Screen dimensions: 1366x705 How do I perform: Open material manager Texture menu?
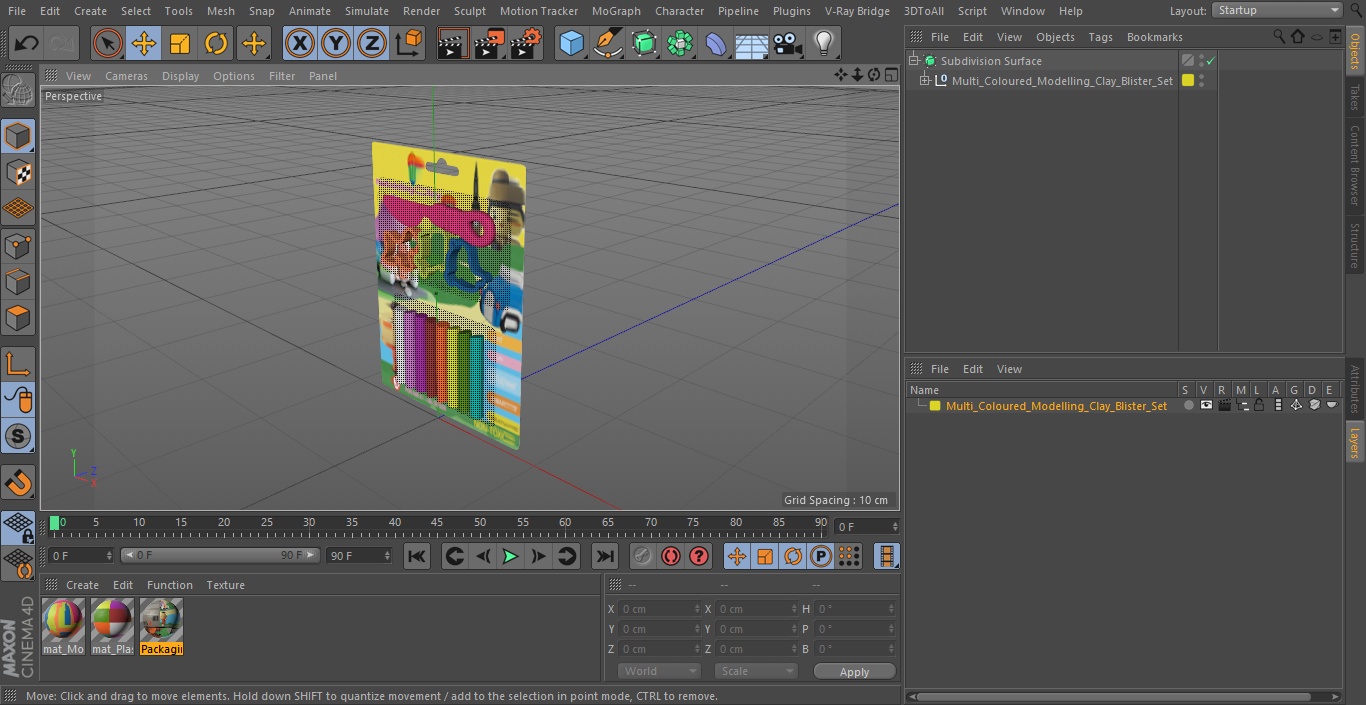point(225,585)
